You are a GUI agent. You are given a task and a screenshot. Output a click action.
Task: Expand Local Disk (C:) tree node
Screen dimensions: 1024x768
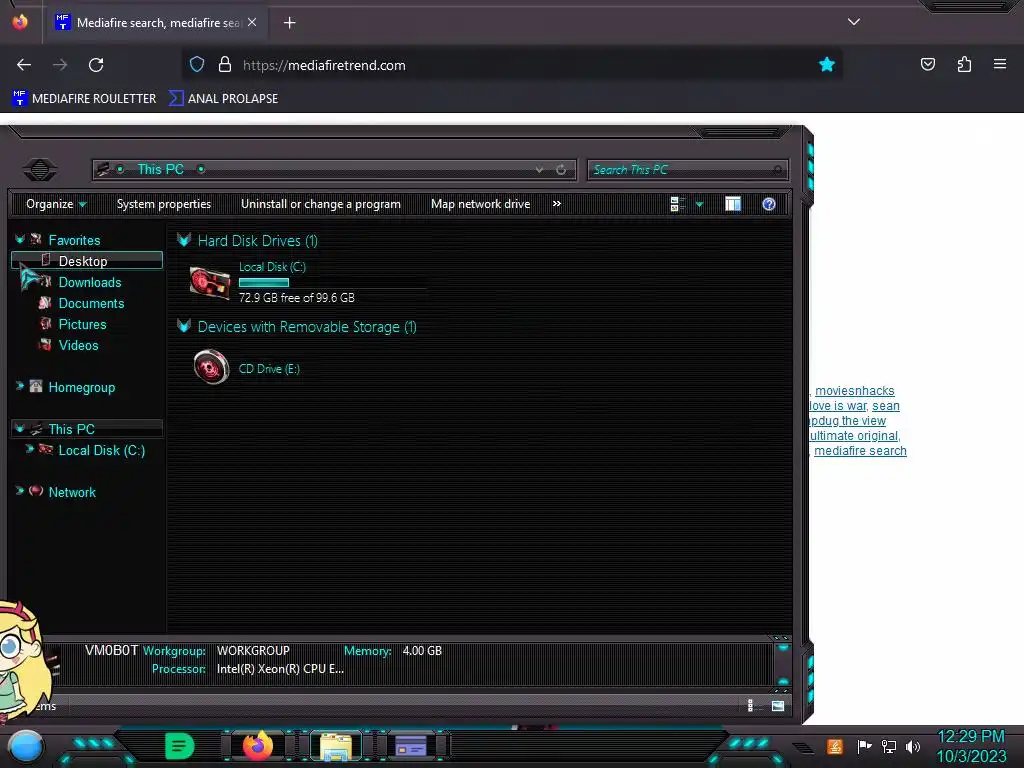(29, 449)
